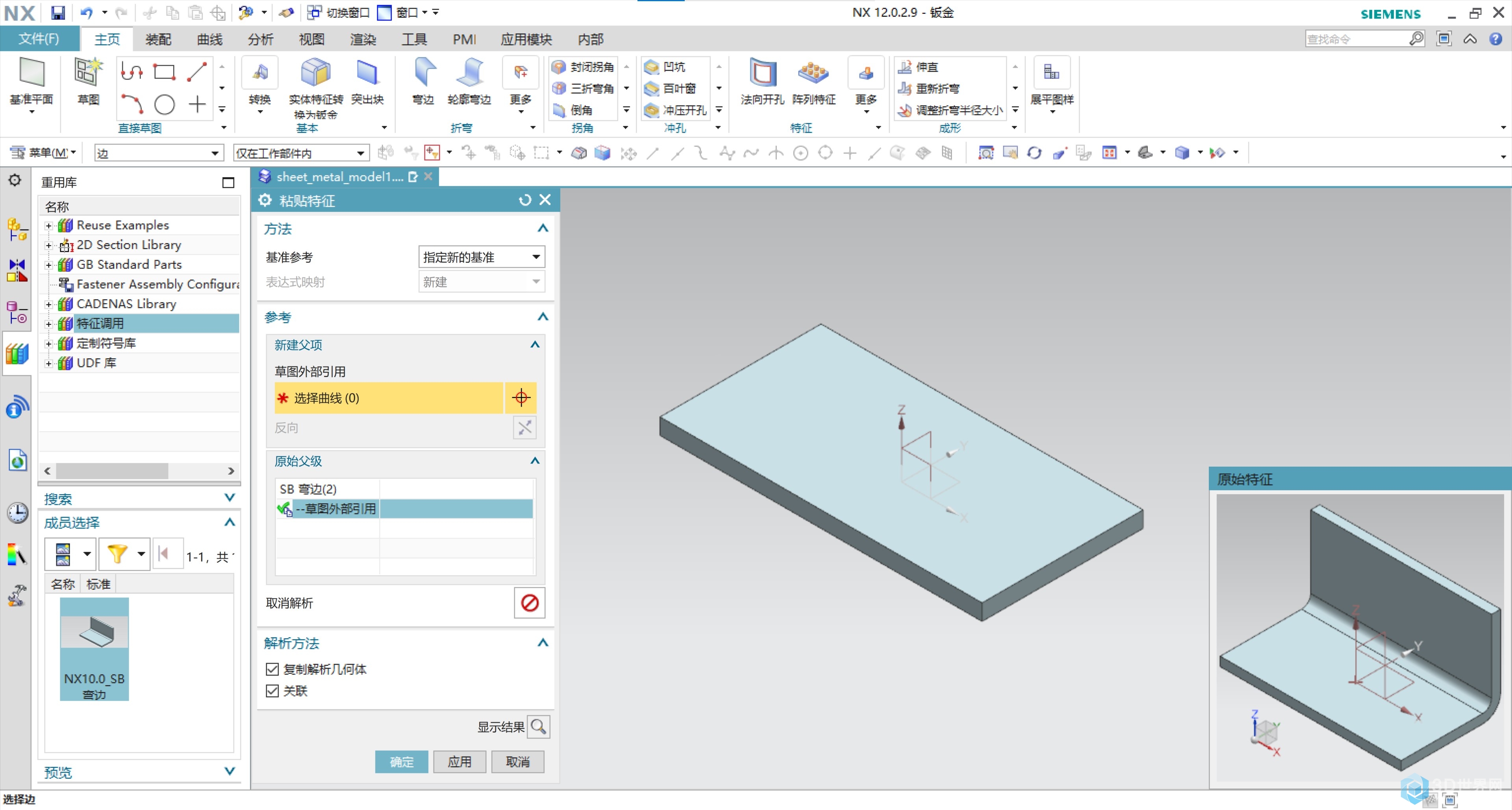Switch to the 曲线 ribbon tab
Image resolution: width=1512 pixels, height=810 pixels.
point(209,39)
